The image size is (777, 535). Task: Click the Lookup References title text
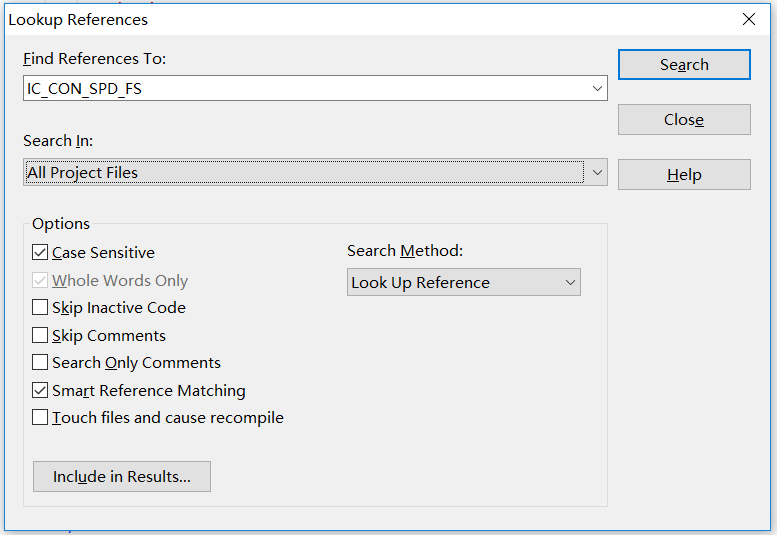click(78, 20)
